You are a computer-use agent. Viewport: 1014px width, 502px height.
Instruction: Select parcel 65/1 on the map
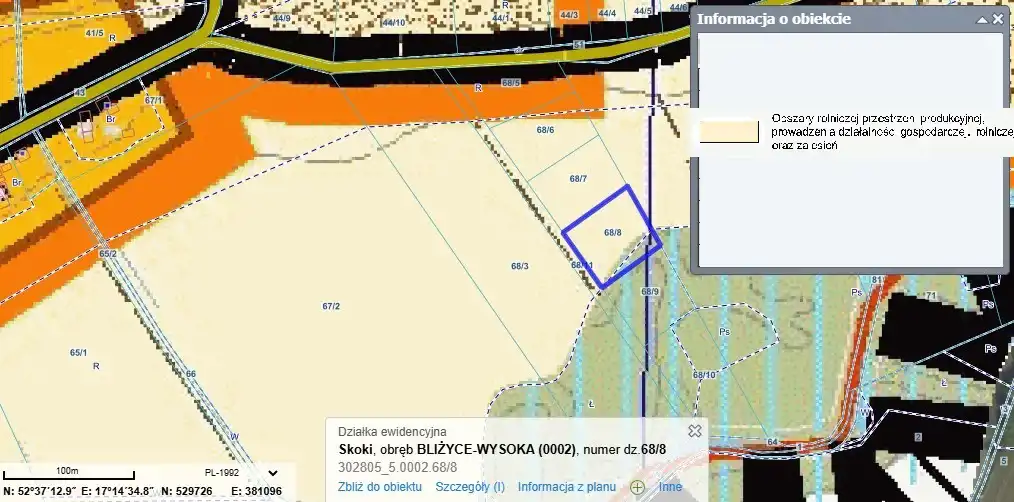coord(78,353)
